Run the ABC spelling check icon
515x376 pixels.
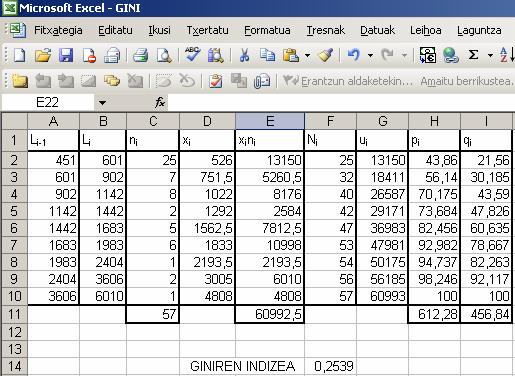(192, 54)
